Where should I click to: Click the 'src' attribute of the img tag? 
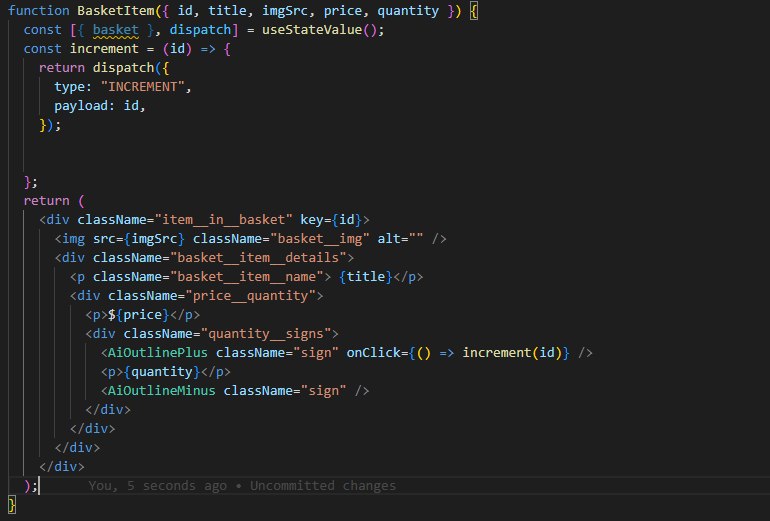pyautogui.click(x=104, y=239)
